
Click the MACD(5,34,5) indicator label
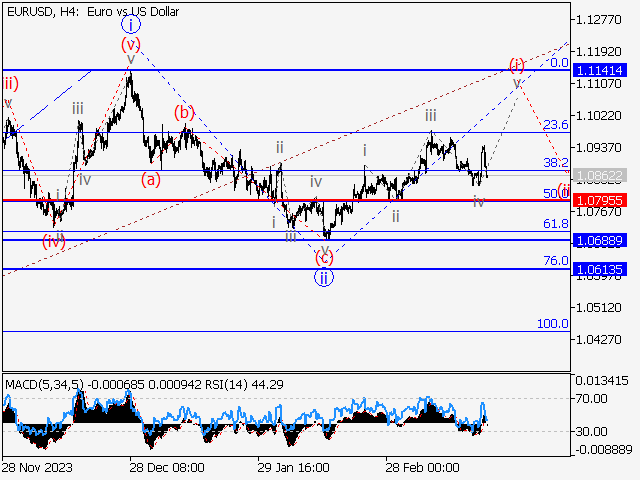[x=44, y=384]
